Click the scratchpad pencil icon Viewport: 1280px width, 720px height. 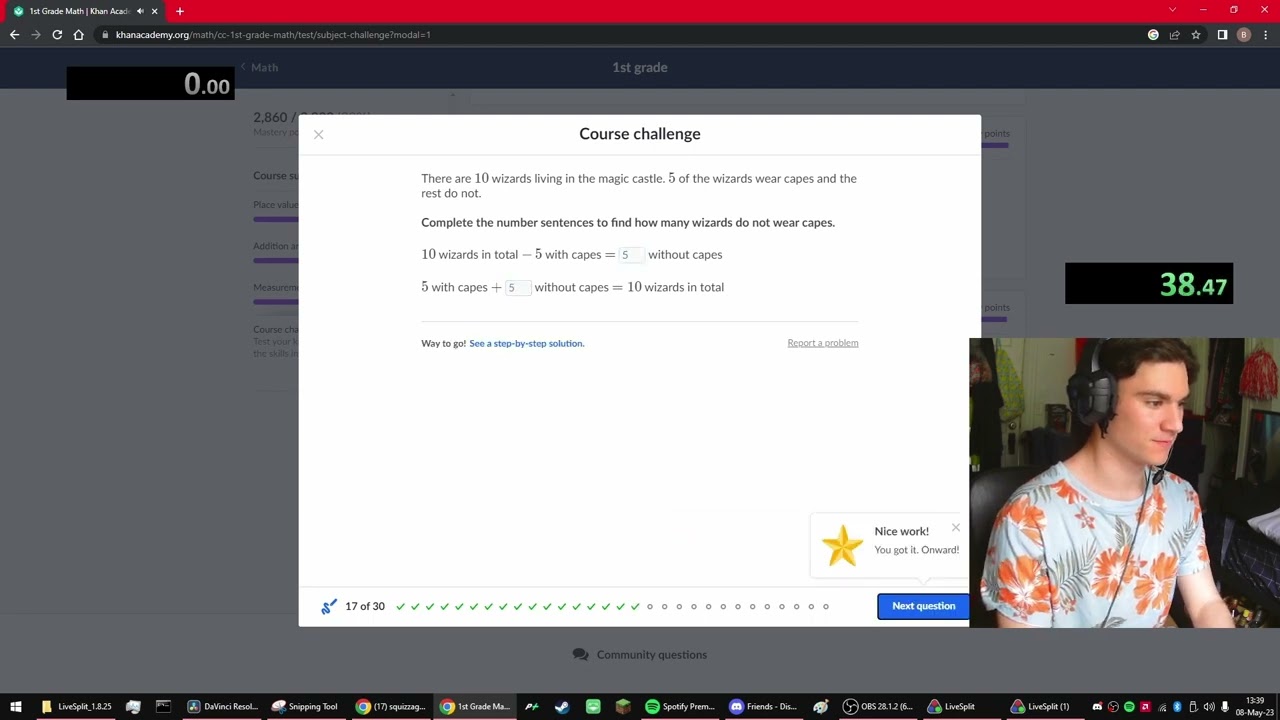pyautogui.click(x=329, y=606)
